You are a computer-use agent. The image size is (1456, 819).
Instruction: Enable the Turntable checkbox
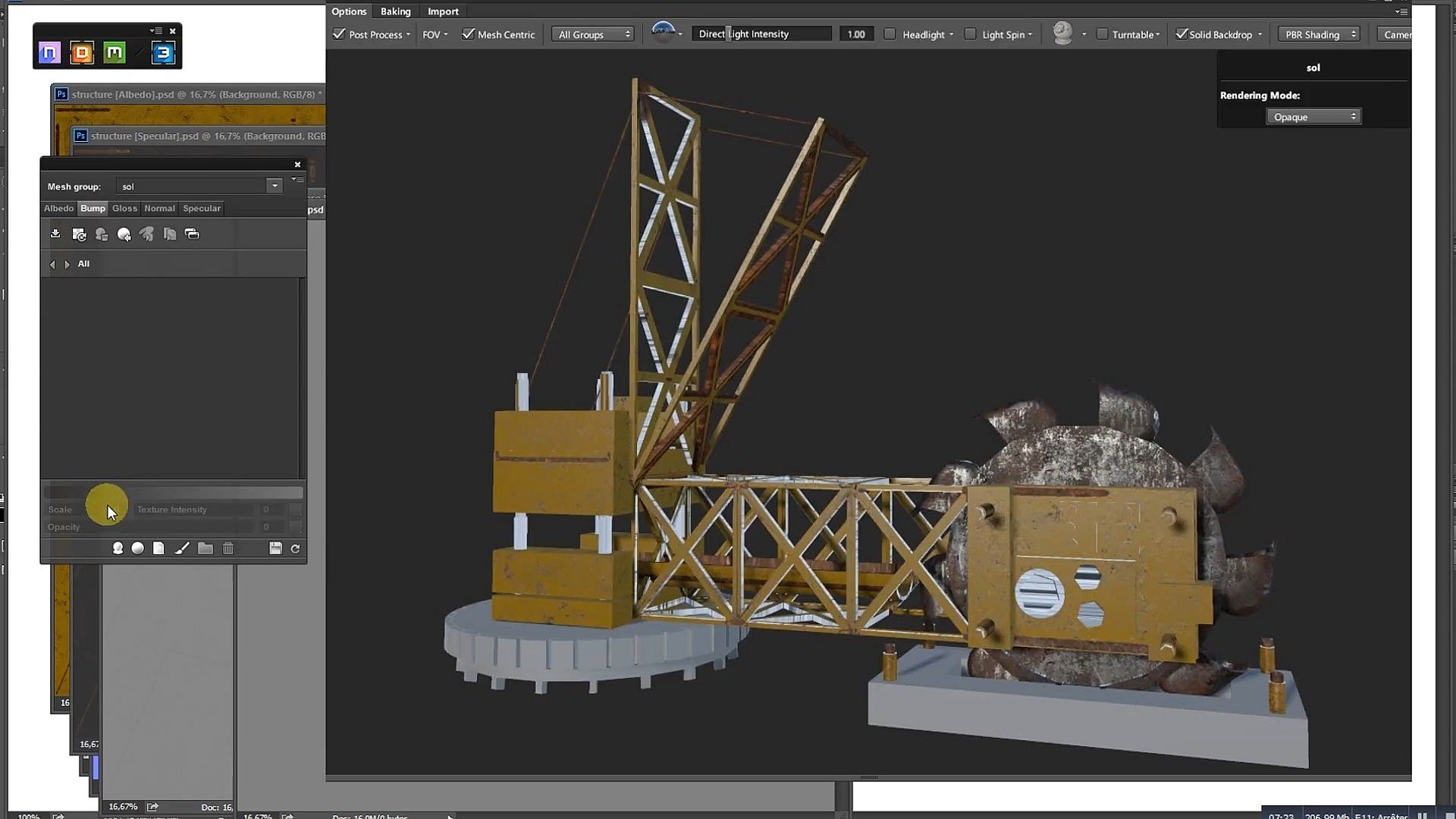[1102, 34]
